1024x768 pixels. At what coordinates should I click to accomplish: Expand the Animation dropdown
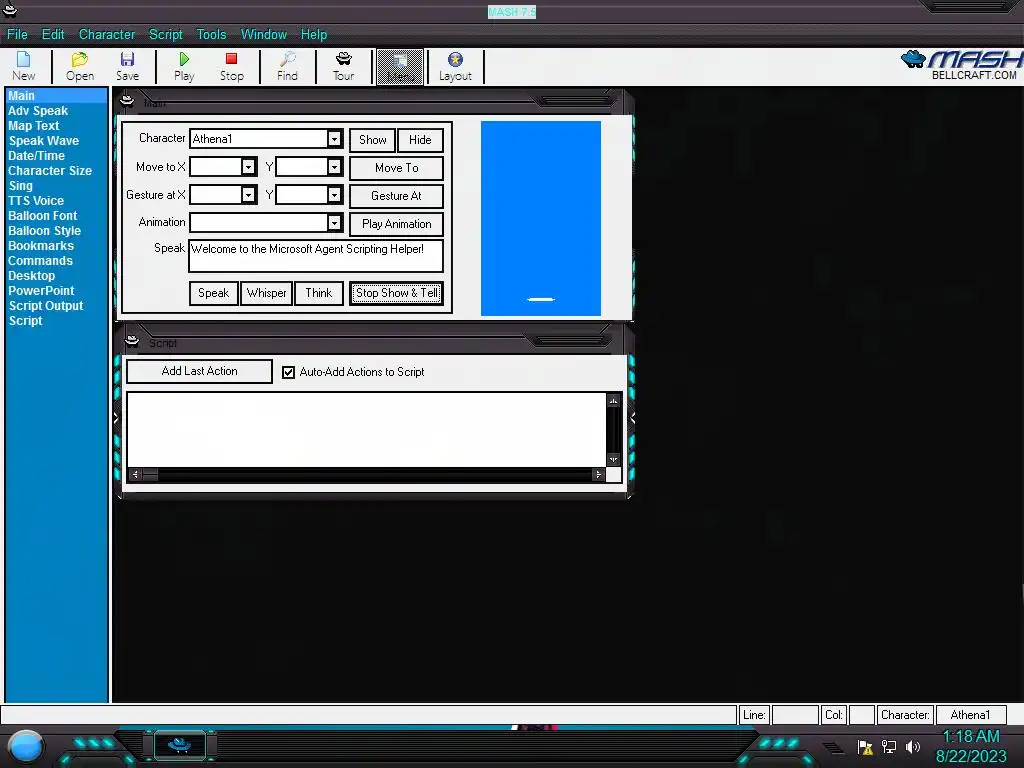tap(334, 223)
